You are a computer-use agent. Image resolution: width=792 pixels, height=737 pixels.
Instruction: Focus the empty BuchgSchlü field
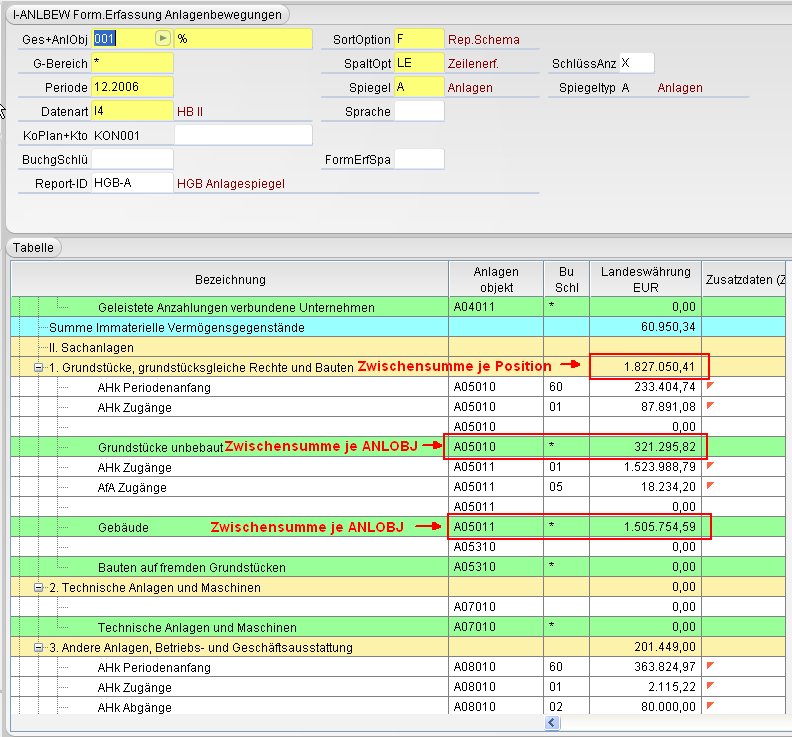click(132, 159)
